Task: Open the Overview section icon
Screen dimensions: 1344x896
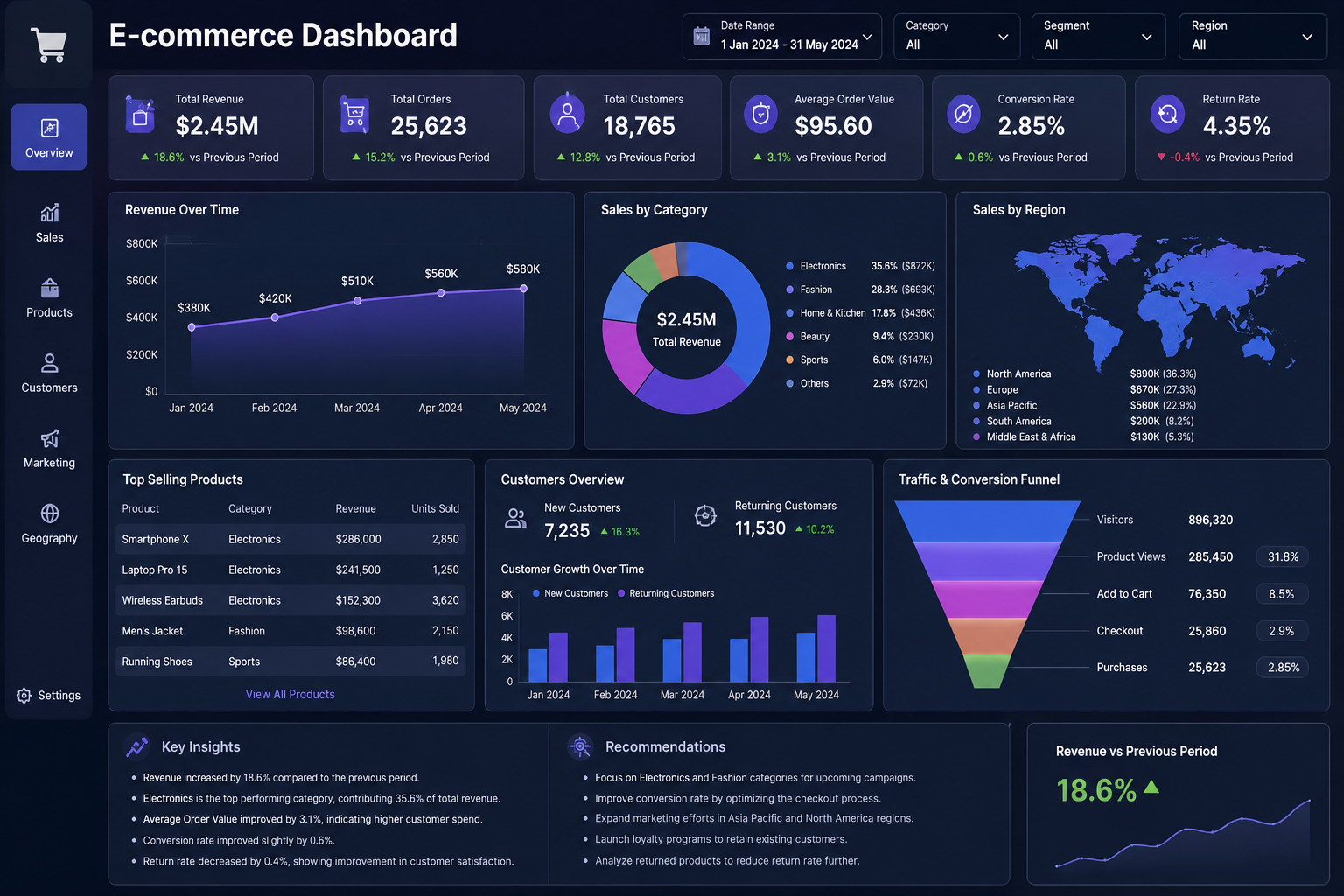Action: pyautogui.click(x=50, y=129)
